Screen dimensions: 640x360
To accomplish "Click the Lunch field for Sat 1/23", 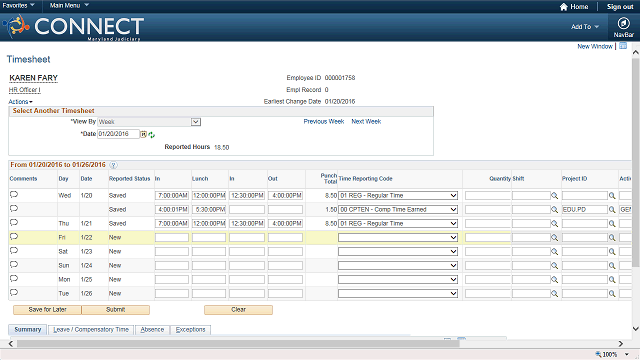I will [209, 251].
